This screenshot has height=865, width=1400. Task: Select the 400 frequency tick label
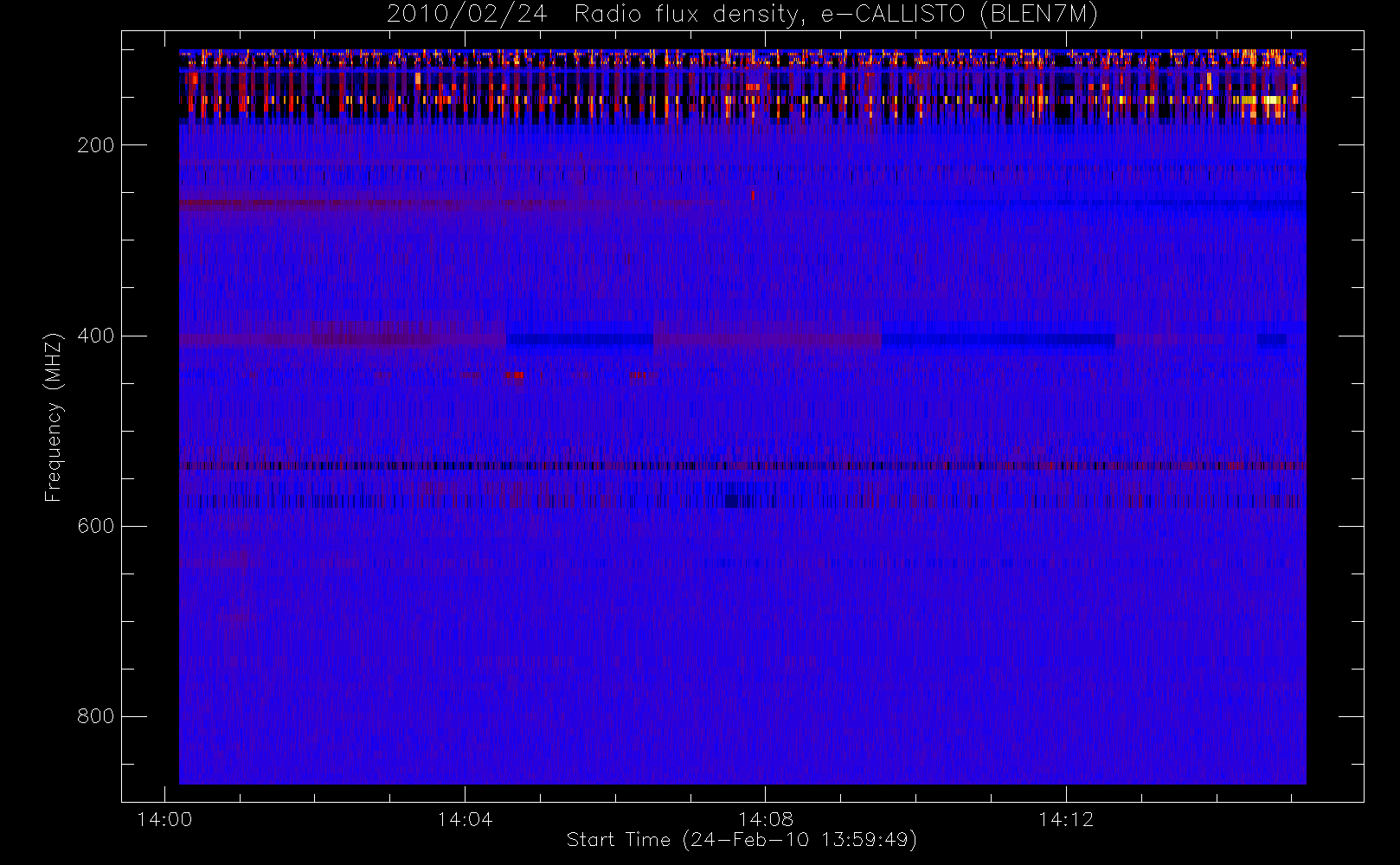point(95,336)
